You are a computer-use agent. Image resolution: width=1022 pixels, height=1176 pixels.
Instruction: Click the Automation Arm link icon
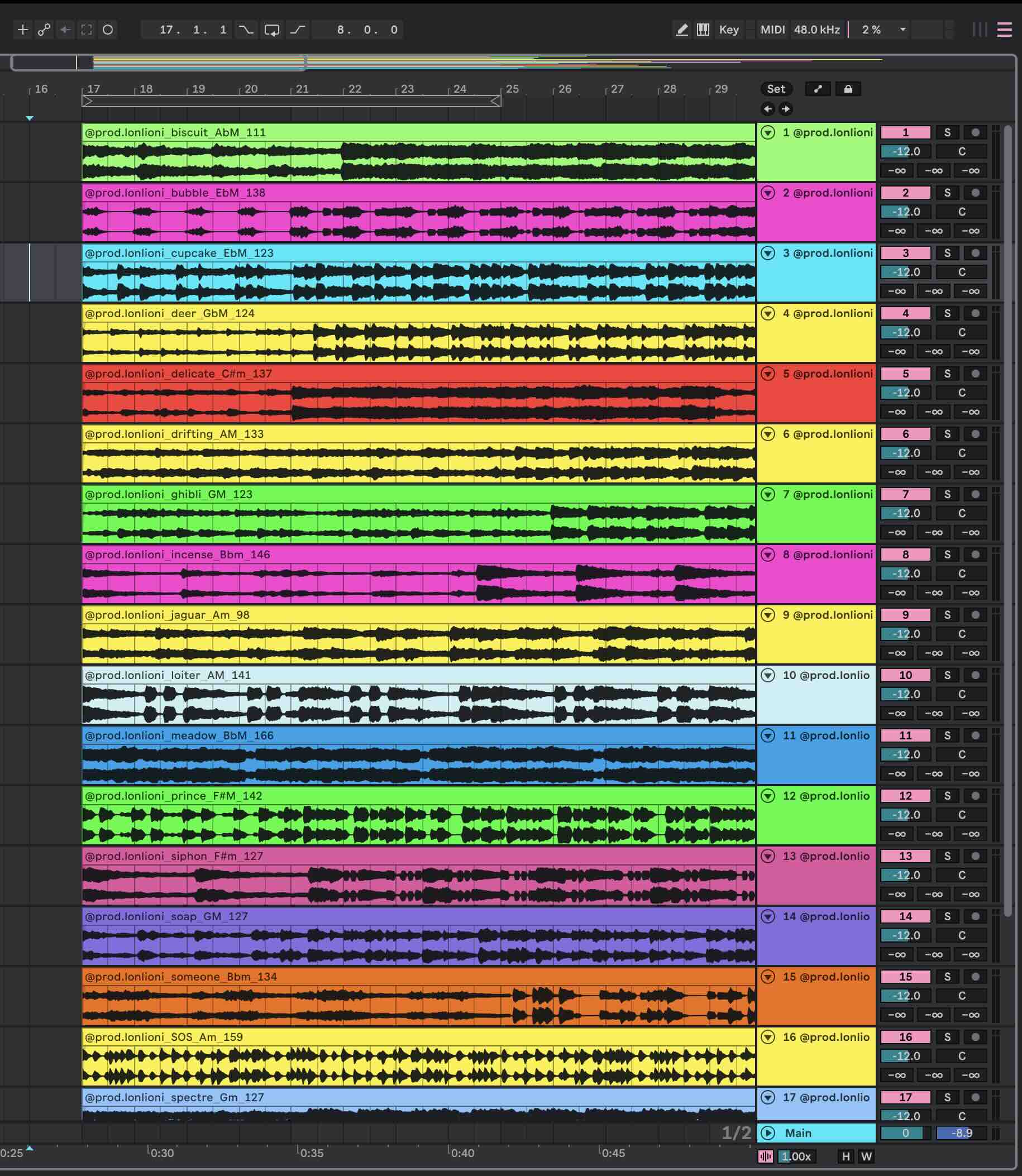[44, 30]
